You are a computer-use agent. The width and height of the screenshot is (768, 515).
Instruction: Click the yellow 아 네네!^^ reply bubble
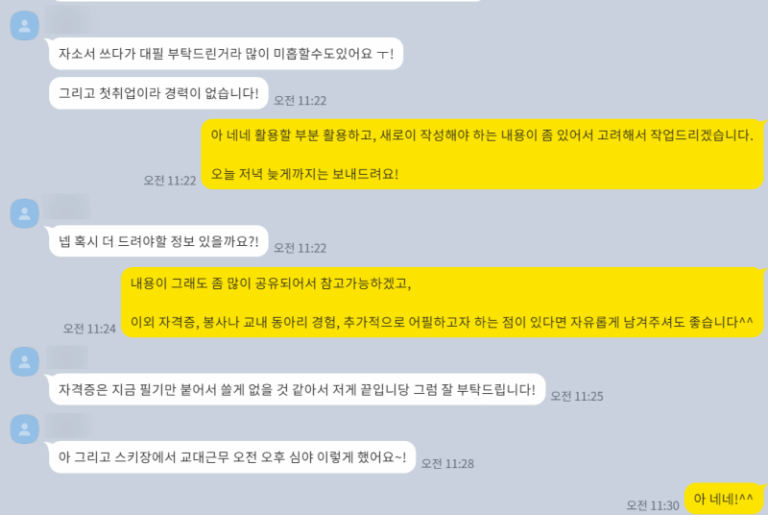point(723,499)
